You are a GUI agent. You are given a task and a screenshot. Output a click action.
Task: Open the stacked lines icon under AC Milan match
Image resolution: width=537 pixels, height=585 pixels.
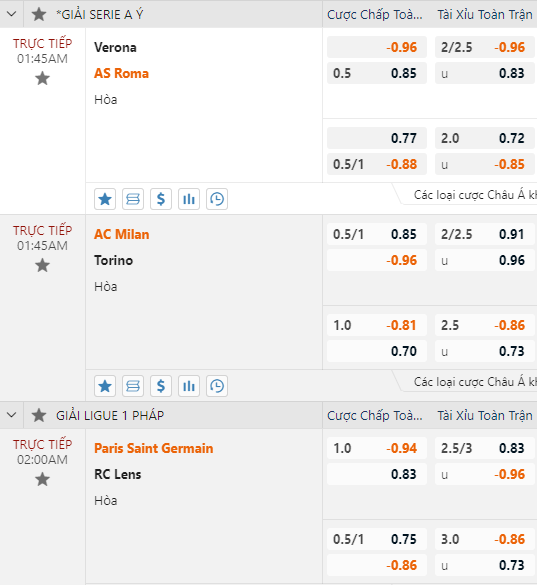[133, 386]
